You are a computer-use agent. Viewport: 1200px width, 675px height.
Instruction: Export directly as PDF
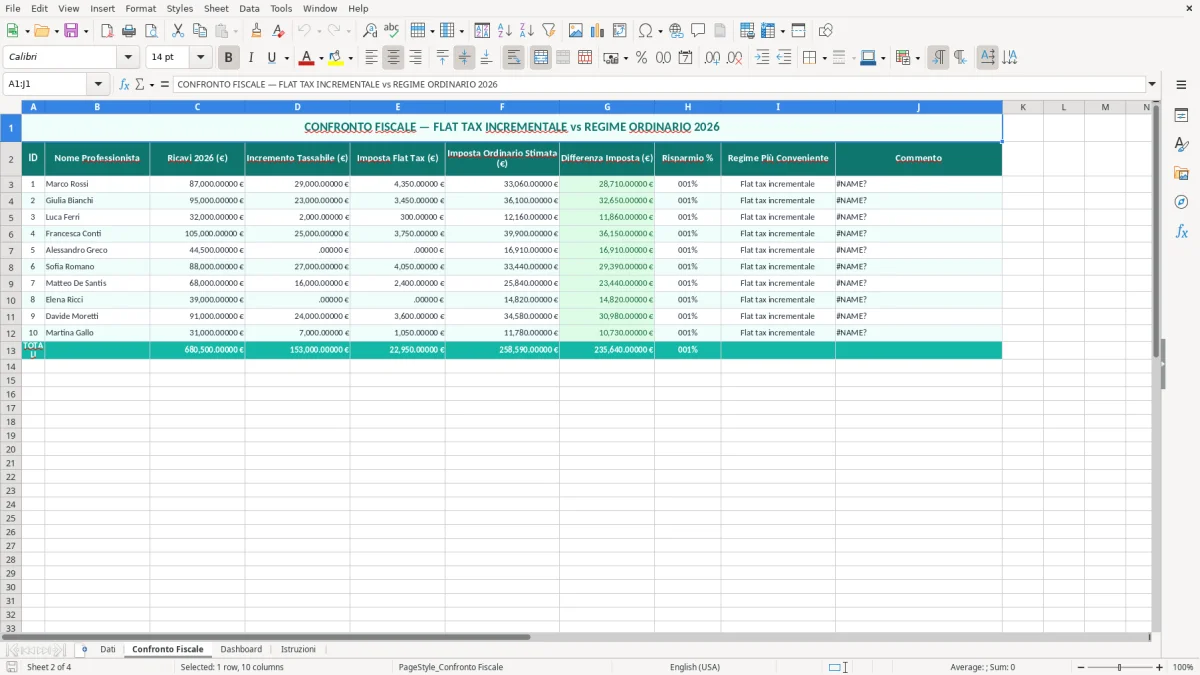tap(107, 31)
